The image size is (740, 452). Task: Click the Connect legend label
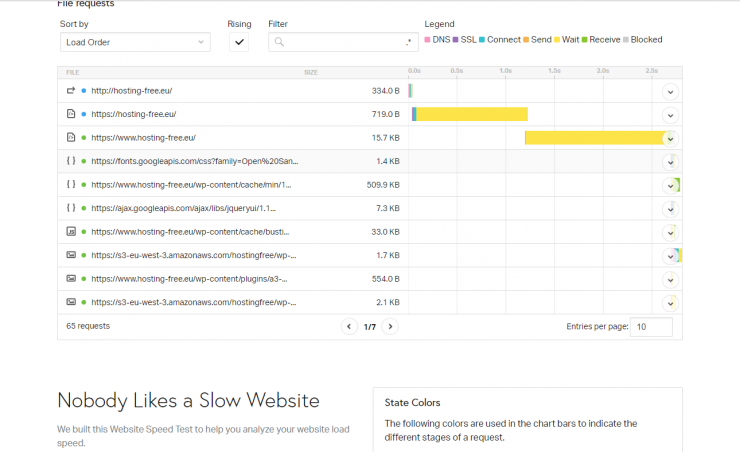point(504,40)
